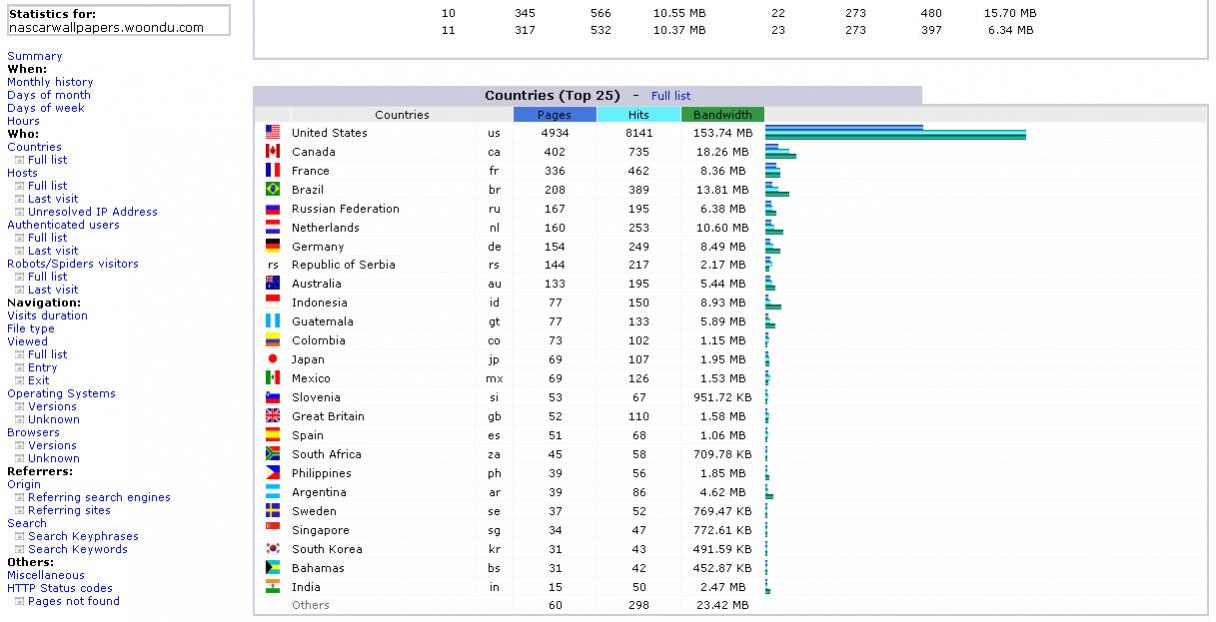Click the Countries column header cell
The height and width of the screenshot is (622, 1216).
point(402,115)
